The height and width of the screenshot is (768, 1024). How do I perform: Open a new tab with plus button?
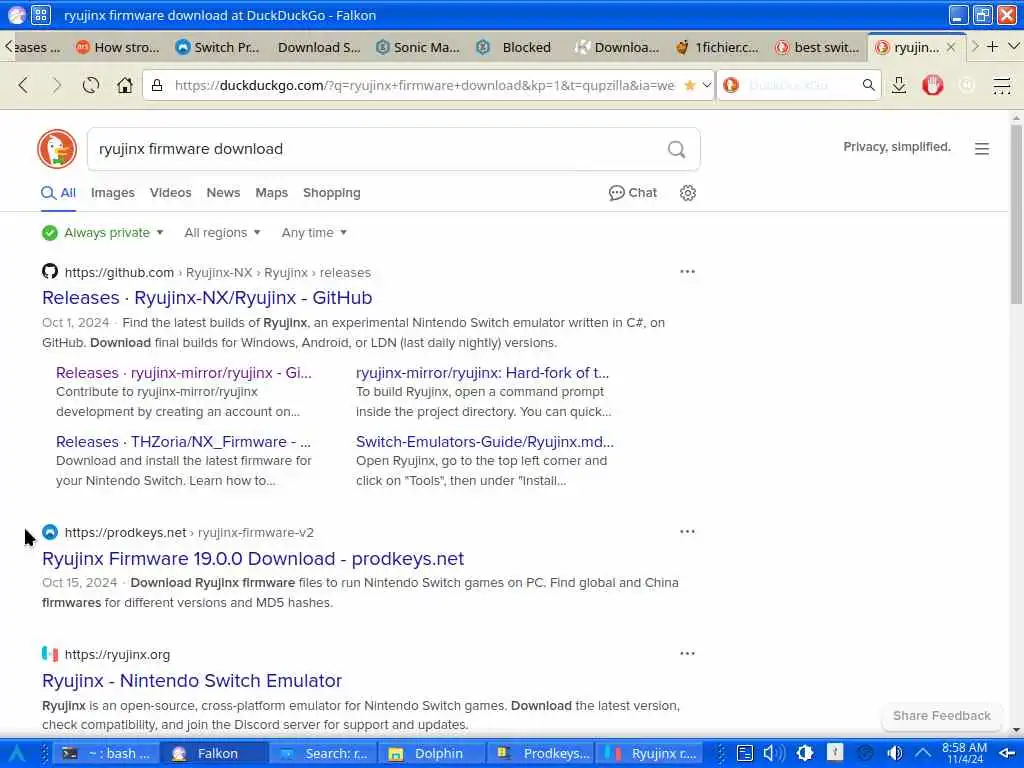[992, 46]
